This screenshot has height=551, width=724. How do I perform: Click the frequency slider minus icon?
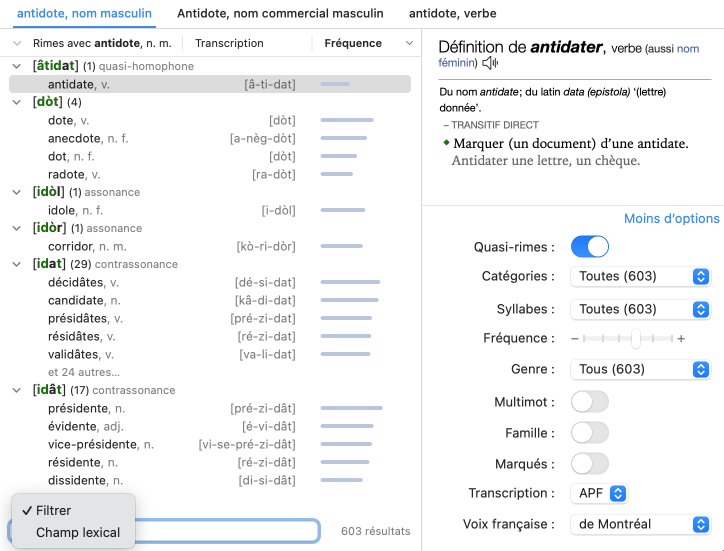click(575, 339)
